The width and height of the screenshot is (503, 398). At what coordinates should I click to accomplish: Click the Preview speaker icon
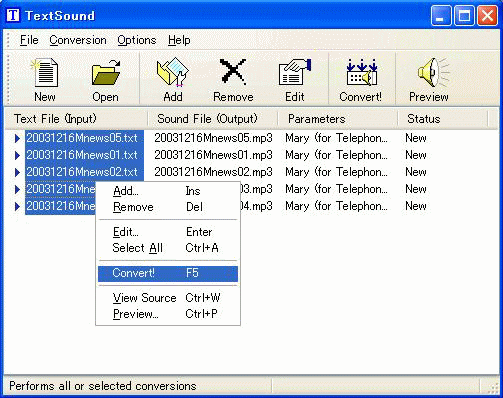[433, 72]
